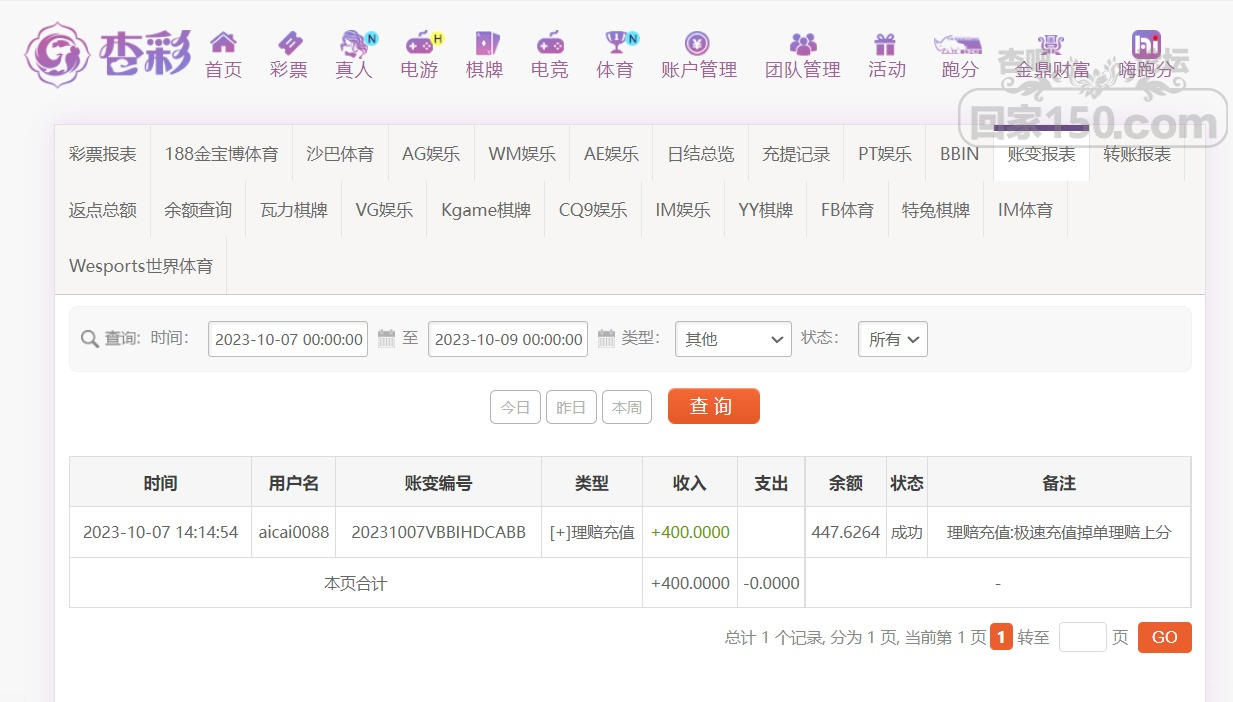Open the 账户管理 yen coin icon
The height and width of the screenshot is (702, 1233).
click(x=697, y=43)
